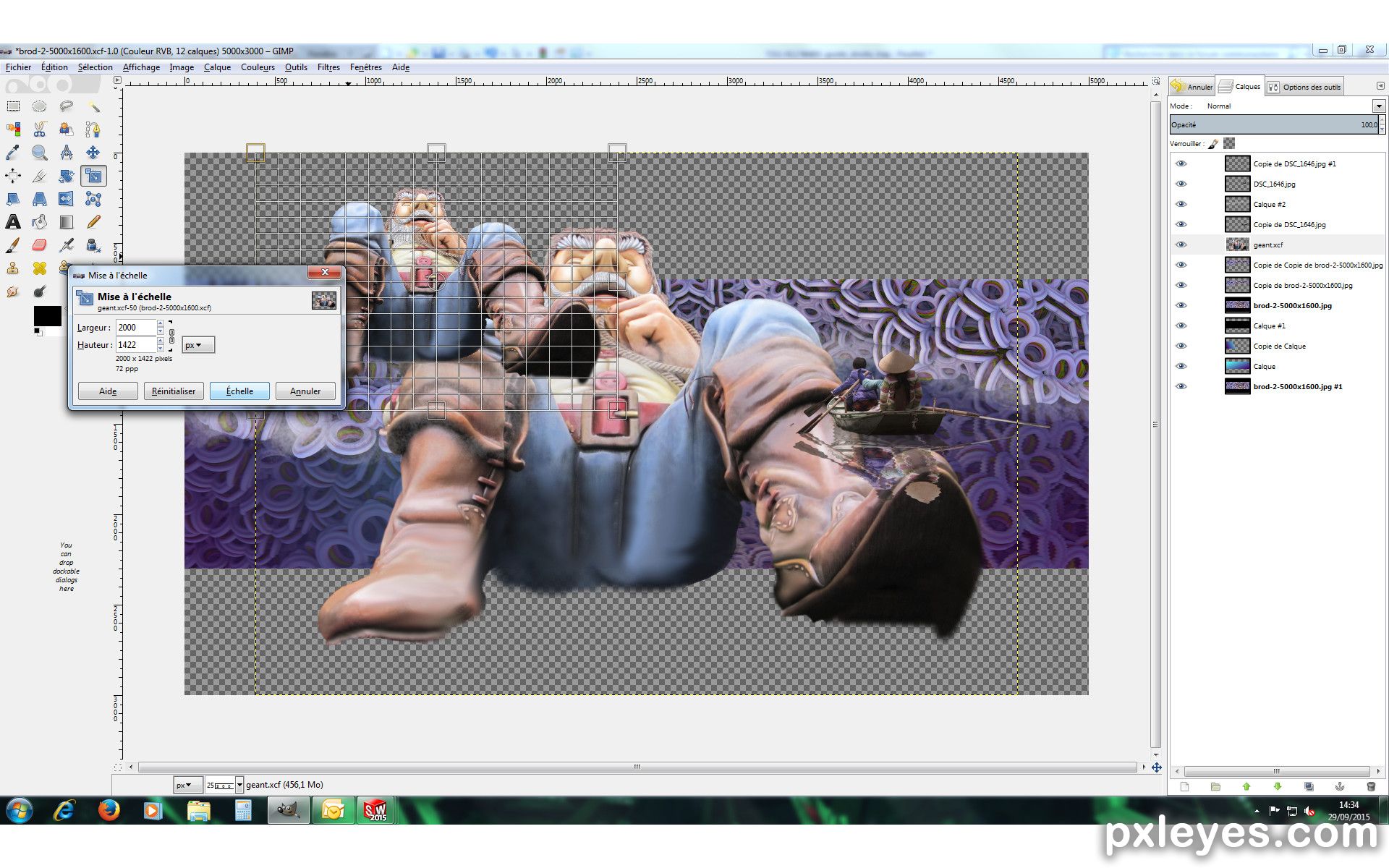Select the Shear tool
The image size is (1389, 868).
[13, 199]
